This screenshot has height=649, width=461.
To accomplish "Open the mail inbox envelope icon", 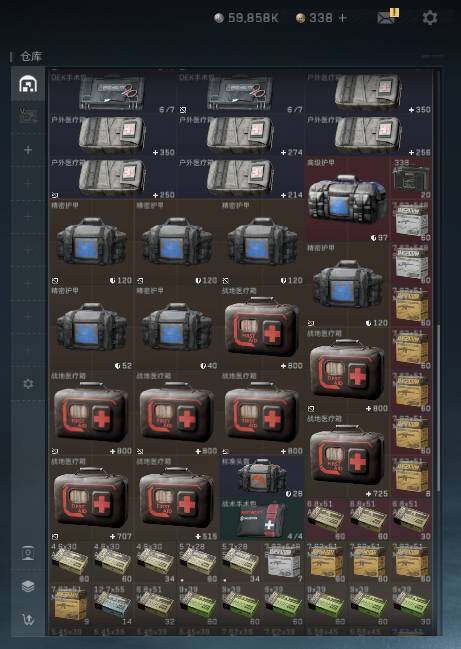I will click(388, 17).
